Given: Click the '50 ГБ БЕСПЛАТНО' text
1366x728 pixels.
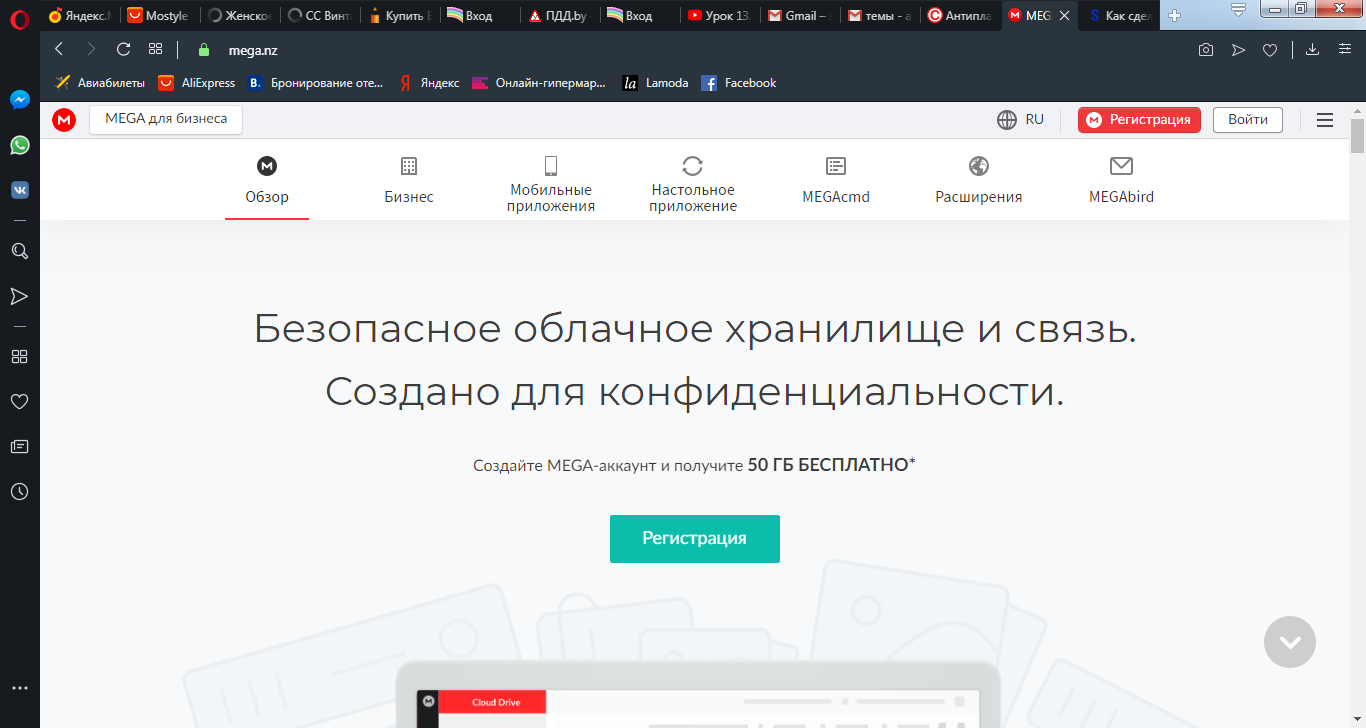Looking at the screenshot, I should (x=828, y=465).
